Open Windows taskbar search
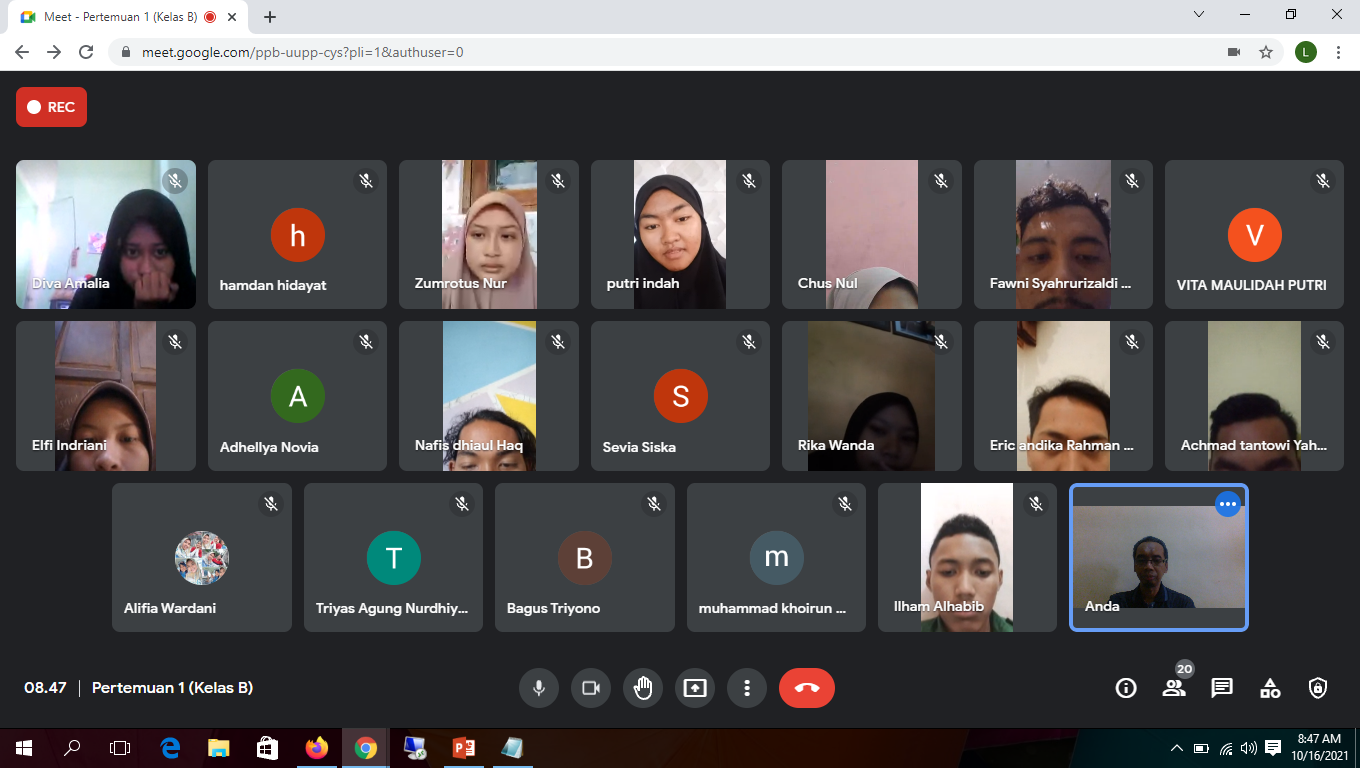The height and width of the screenshot is (768, 1360). point(72,747)
